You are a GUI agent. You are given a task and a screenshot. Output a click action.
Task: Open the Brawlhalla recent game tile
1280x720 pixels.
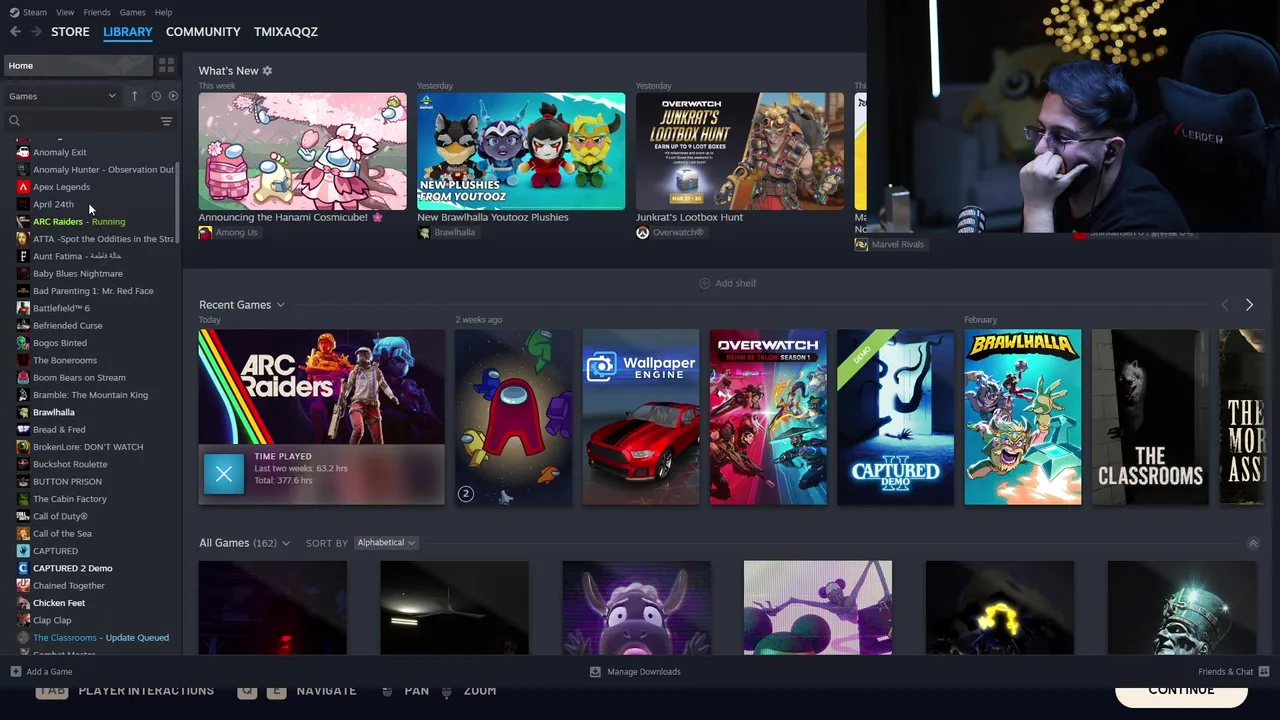(1022, 417)
